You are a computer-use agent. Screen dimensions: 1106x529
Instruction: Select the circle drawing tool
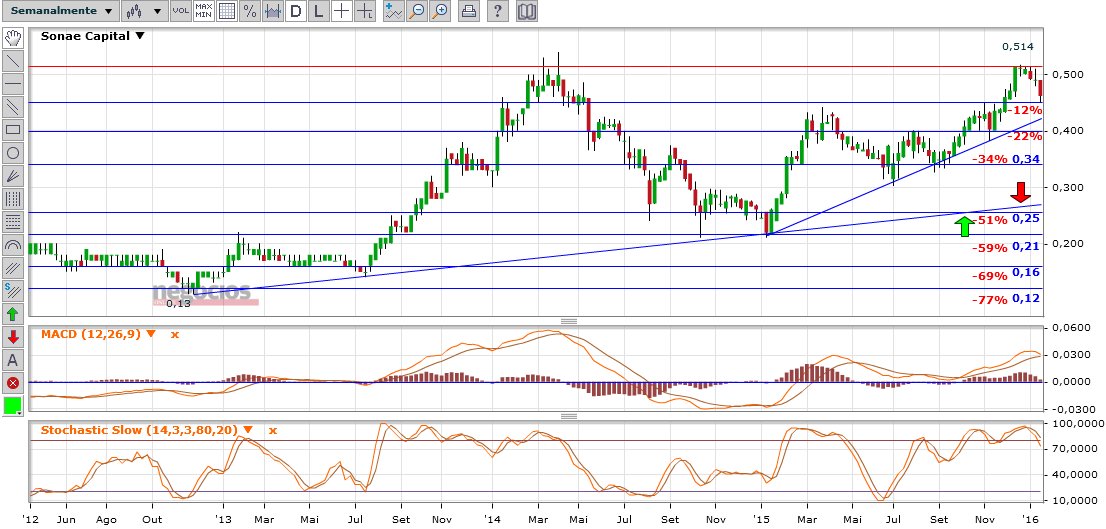[13, 153]
